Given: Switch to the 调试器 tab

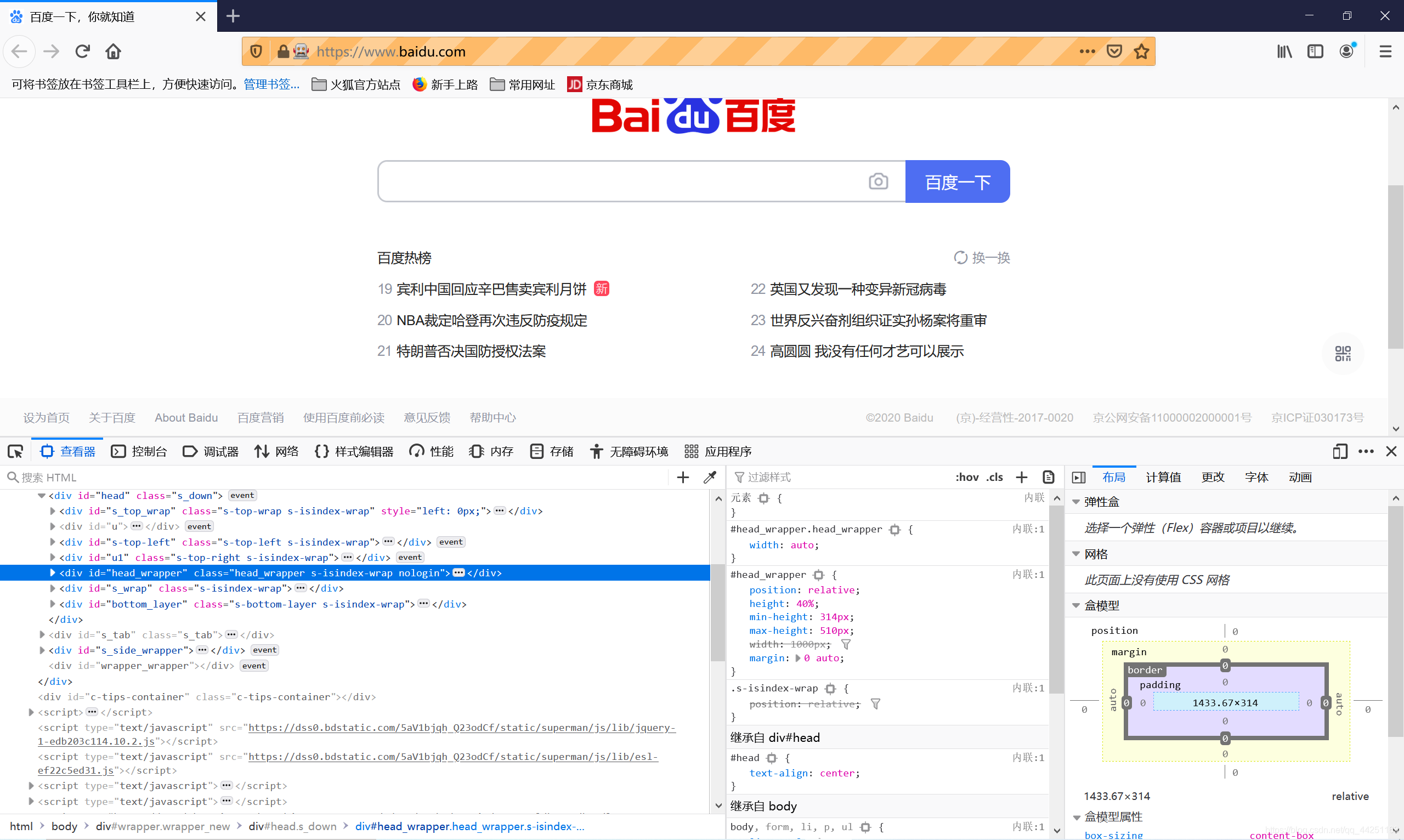Looking at the screenshot, I should [211, 451].
